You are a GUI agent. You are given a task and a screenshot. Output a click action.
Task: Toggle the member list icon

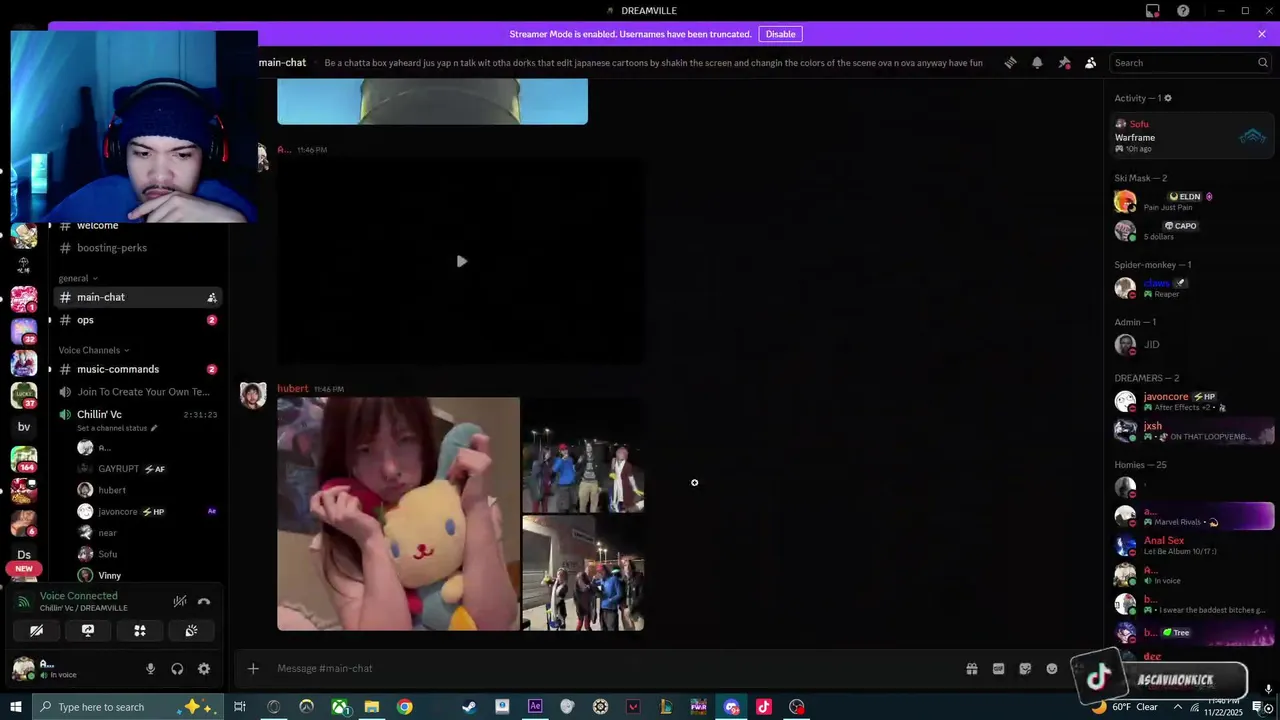coord(1090,62)
